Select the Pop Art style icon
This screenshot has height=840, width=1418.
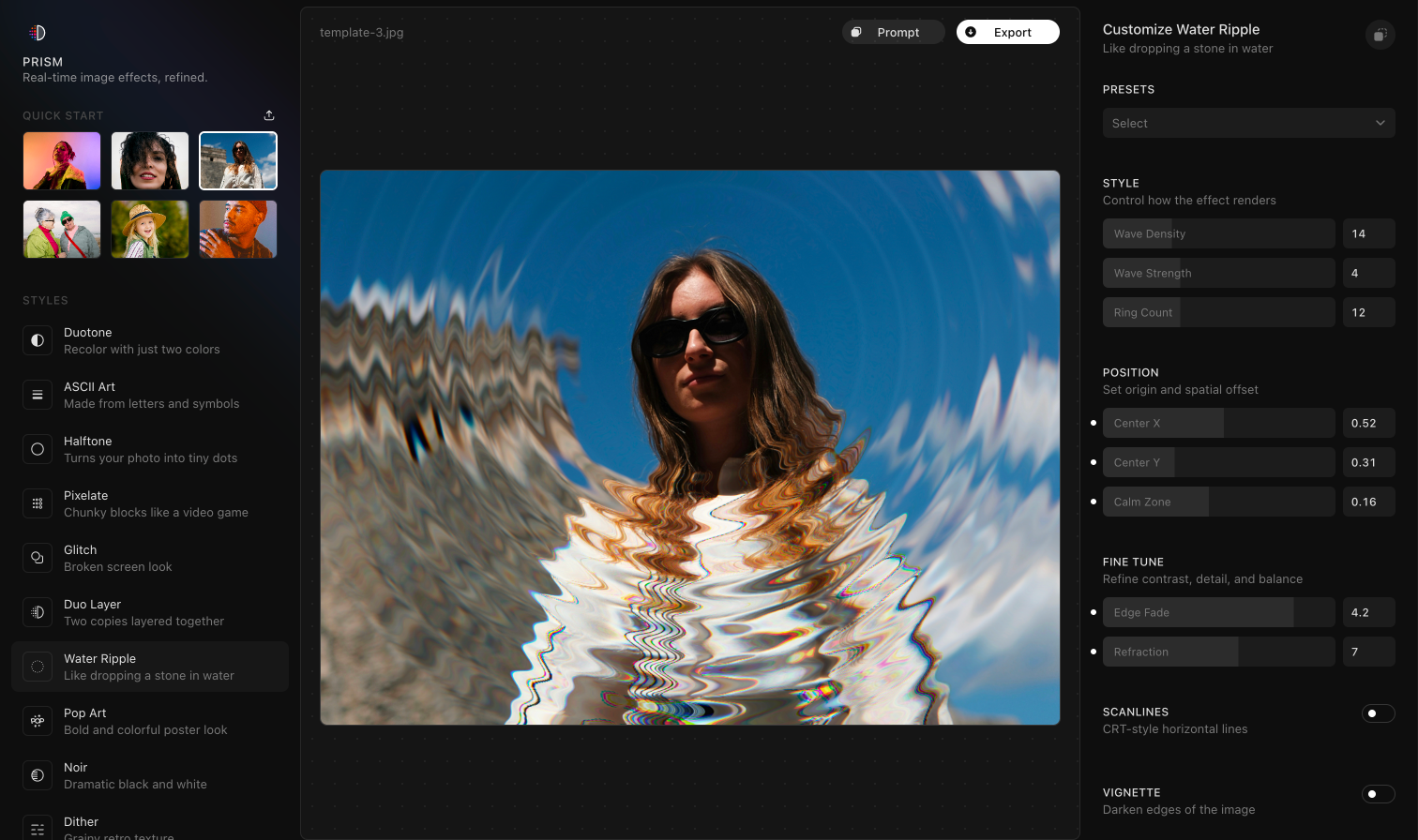point(38,721)
